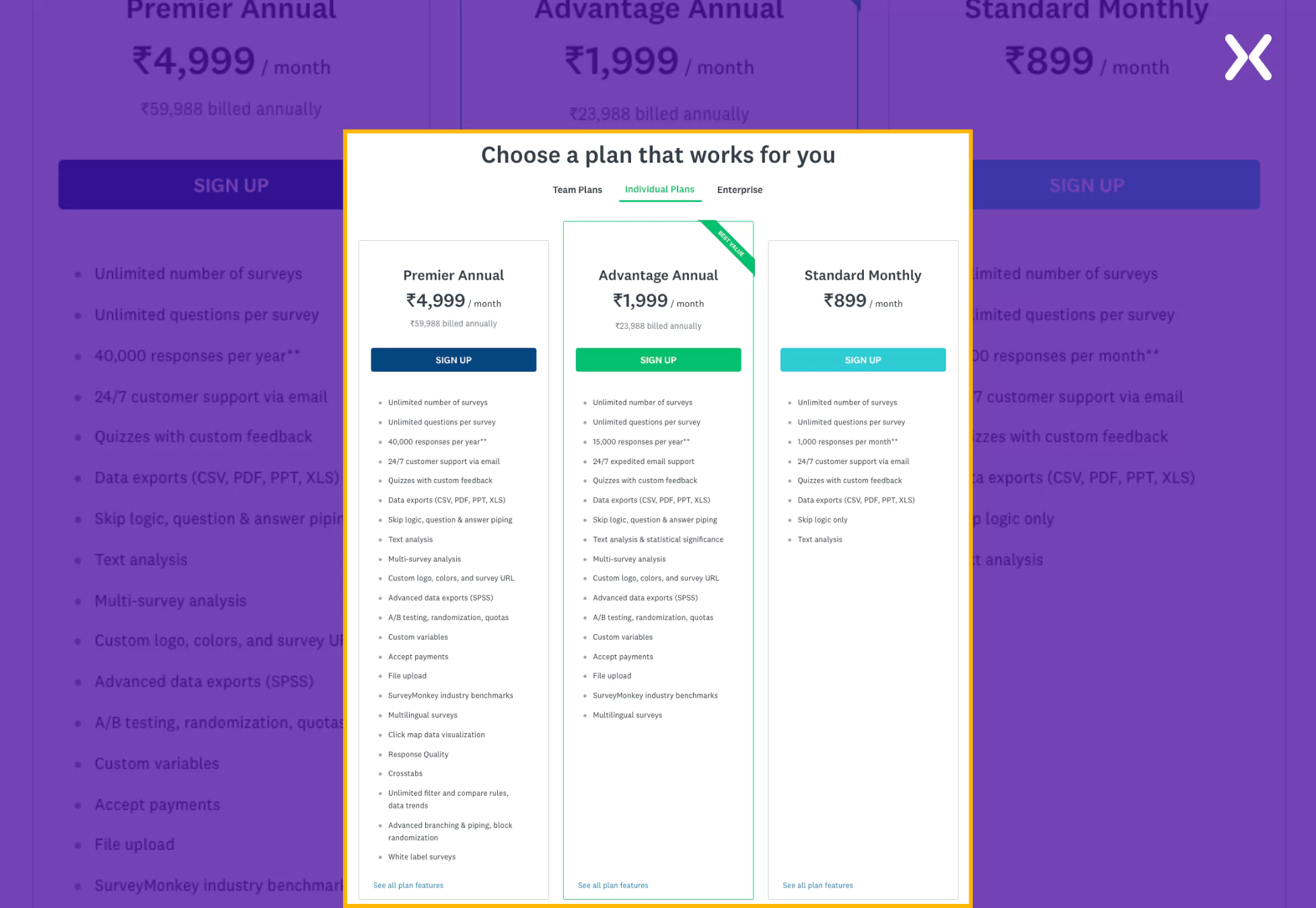The height and width of the screenshot is (908, 1316).
Task: Click the Skip logic only feature
Action: tap(822, 520)
